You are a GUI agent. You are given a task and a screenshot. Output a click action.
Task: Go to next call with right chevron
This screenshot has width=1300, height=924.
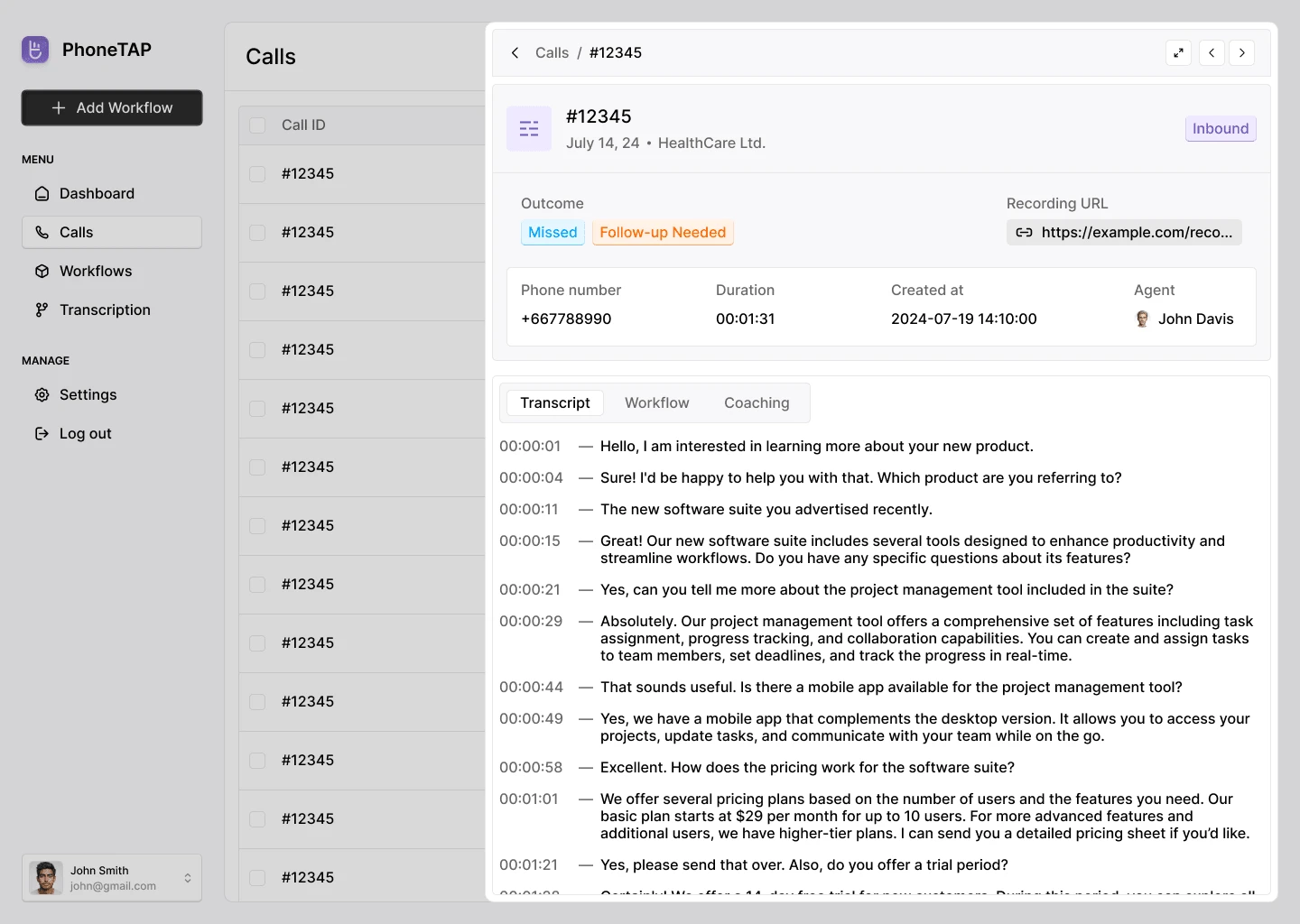click(x=1242, y=53)
